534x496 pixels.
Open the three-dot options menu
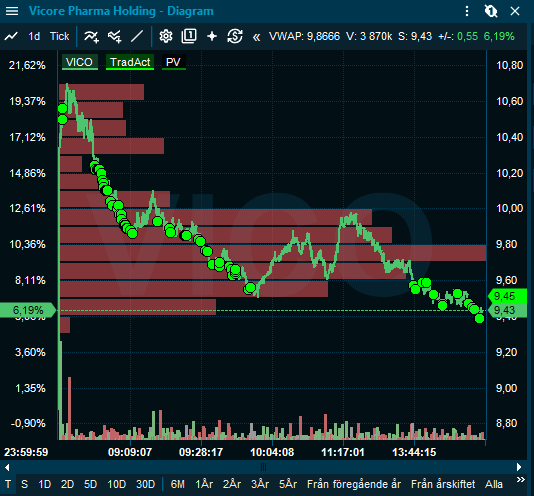tap(467, 11)
